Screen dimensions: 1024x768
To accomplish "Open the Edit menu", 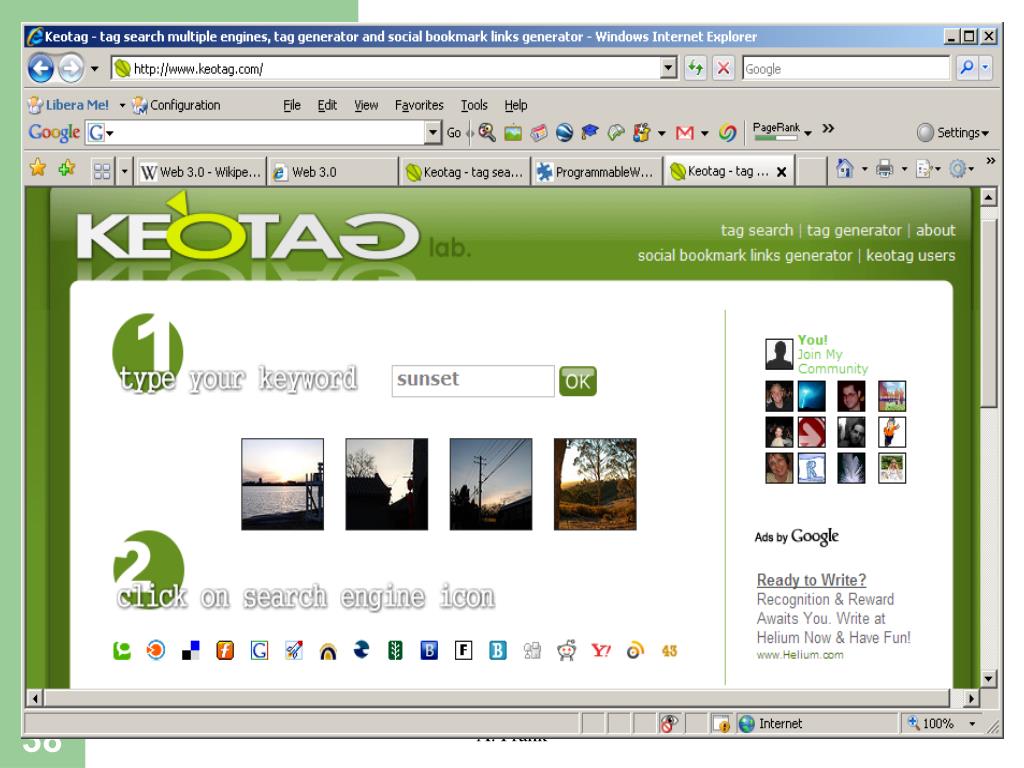I will pos(327,105).
